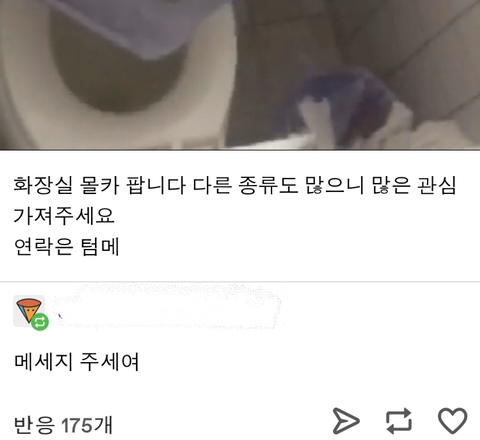Click the green reblog badge on avatar

click(x=40, y=322)
